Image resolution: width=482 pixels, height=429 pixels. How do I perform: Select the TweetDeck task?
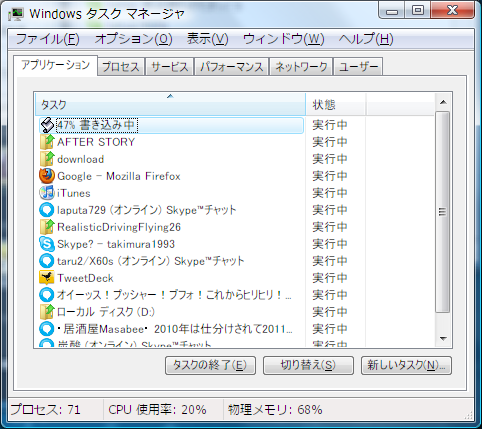(x=85, y=278)
